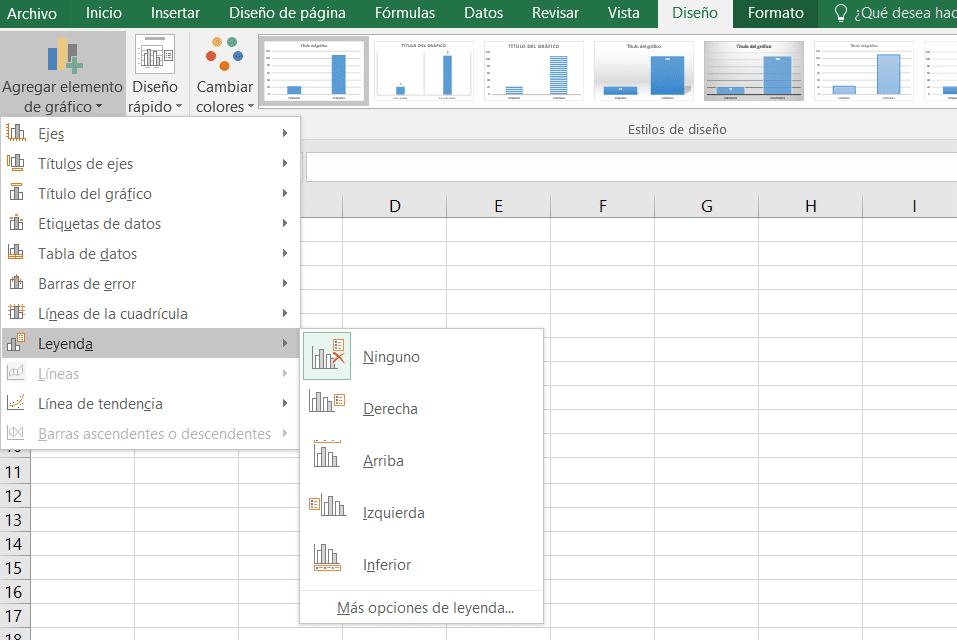Apply the second chart style with thin bars

(x=424, y=71)
